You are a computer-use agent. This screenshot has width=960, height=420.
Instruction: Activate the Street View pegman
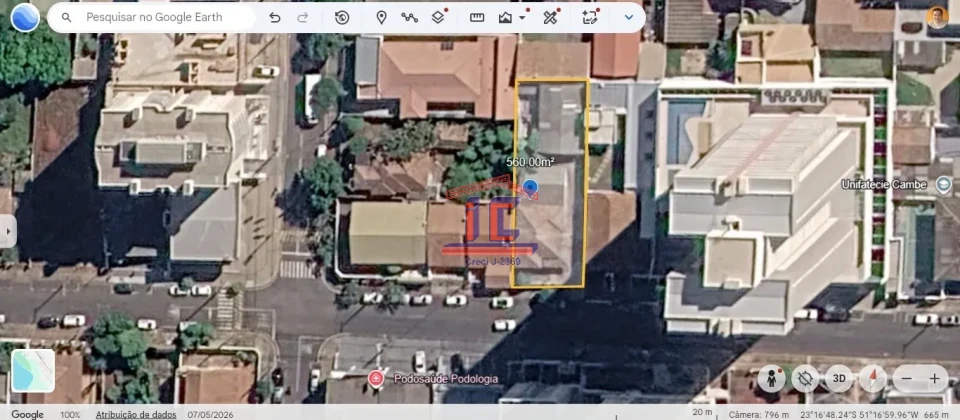pyautogui.click(x=771, y=379)
